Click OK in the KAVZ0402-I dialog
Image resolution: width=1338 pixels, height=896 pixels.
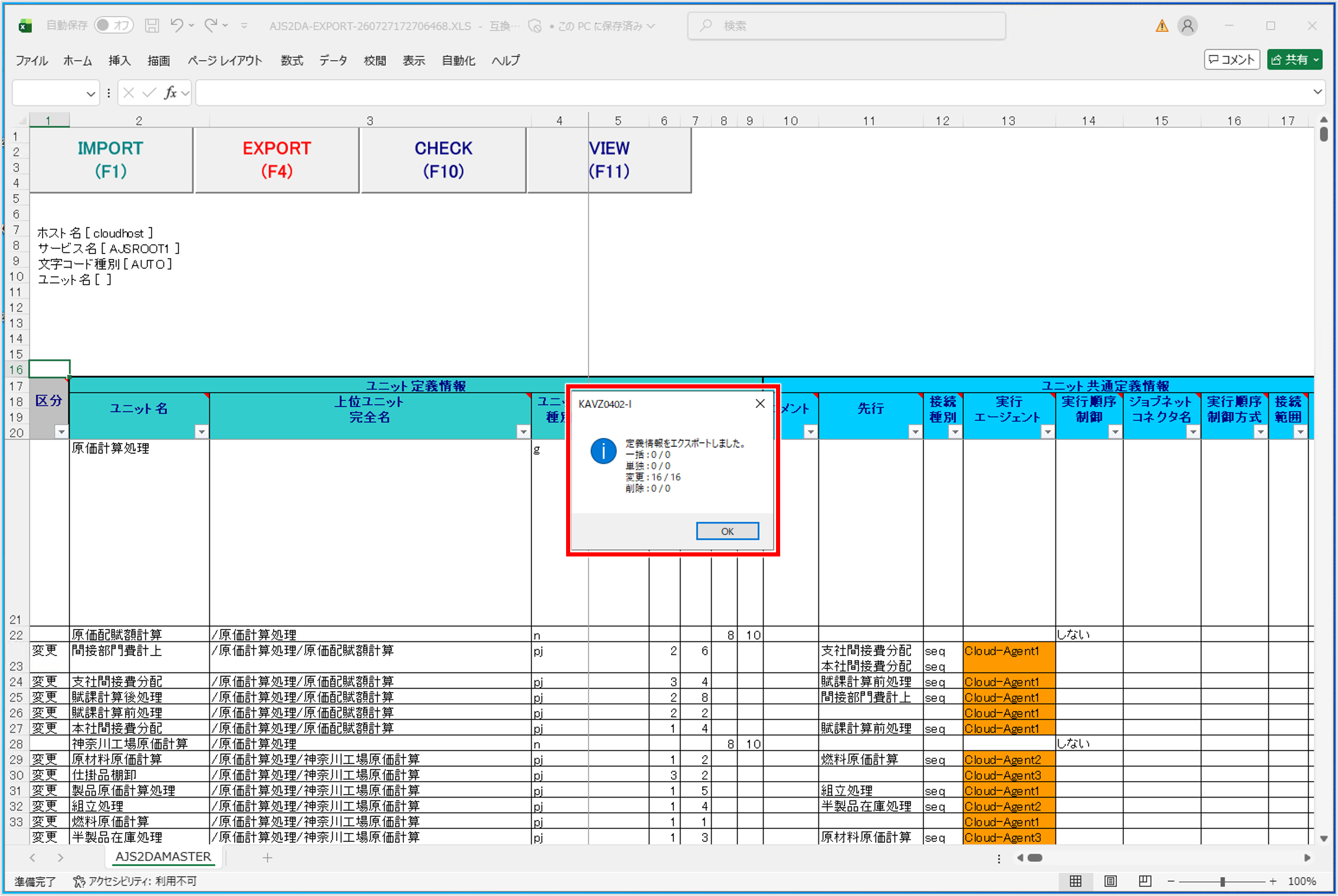point(727,531)
